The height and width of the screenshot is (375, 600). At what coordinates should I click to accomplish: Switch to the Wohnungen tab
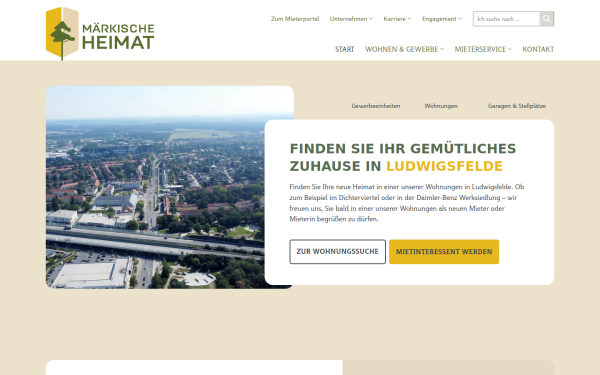tap(441, 106)
